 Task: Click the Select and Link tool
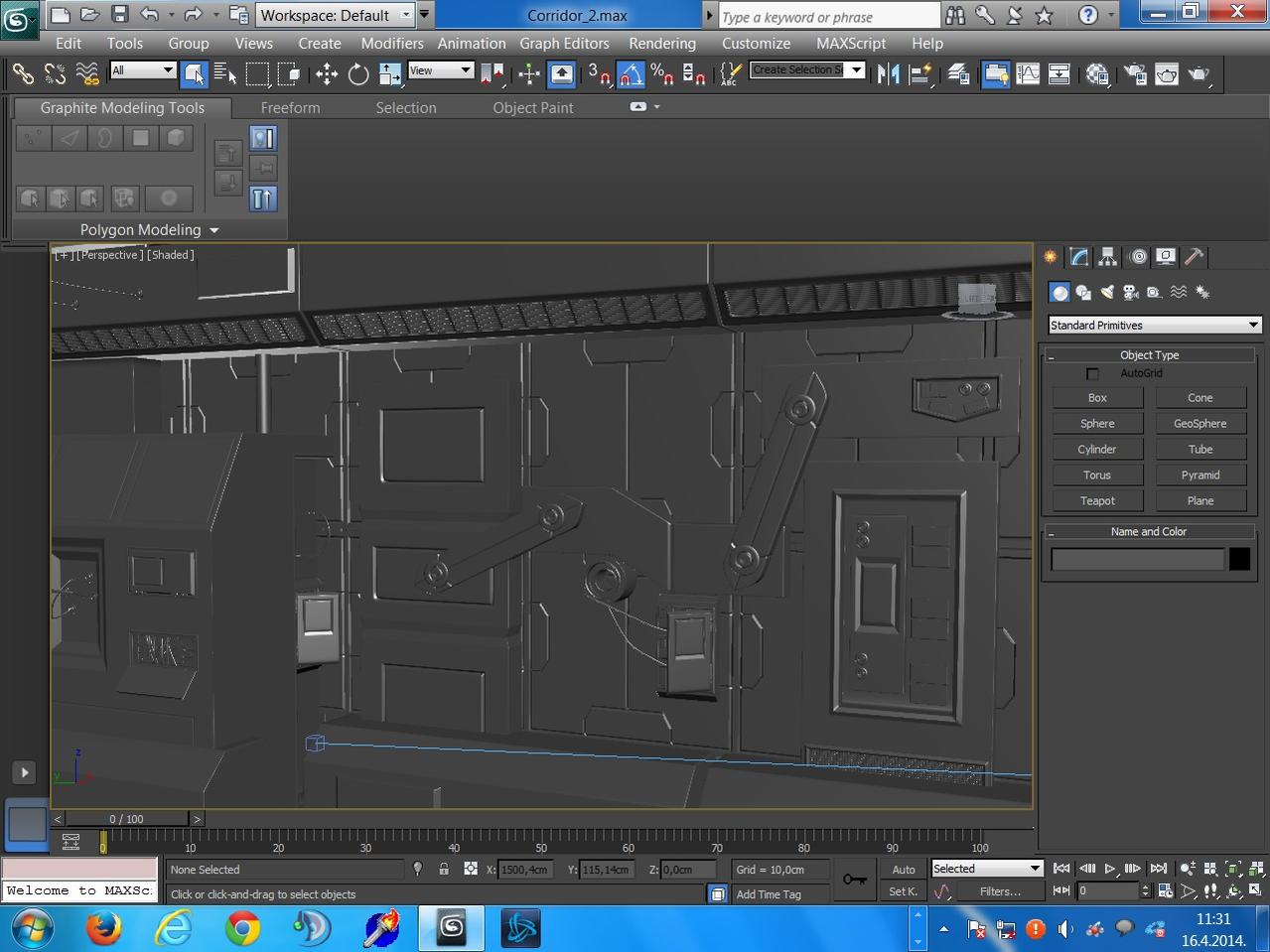(23, 74)
